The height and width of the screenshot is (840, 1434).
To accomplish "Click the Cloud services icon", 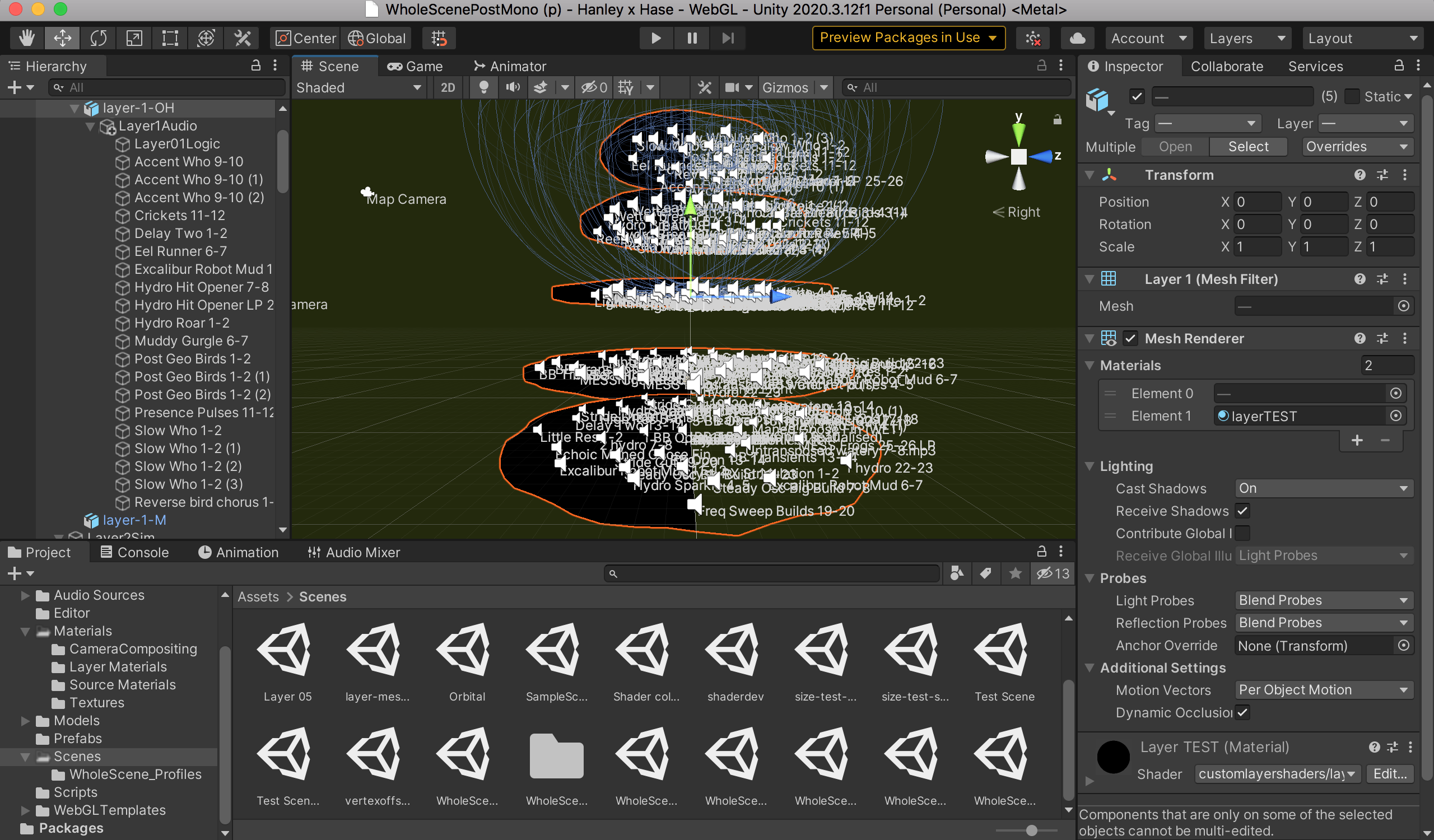I will pyautogui.click(x=1077, y=38).
